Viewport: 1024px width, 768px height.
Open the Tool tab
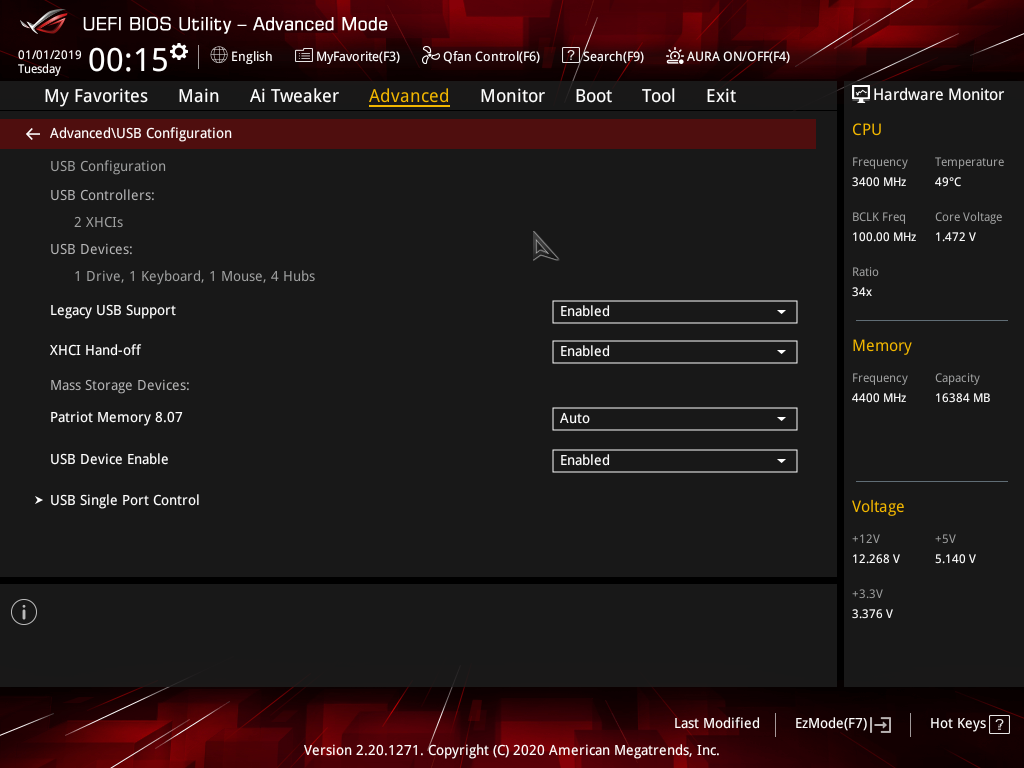tap(658, 96)
